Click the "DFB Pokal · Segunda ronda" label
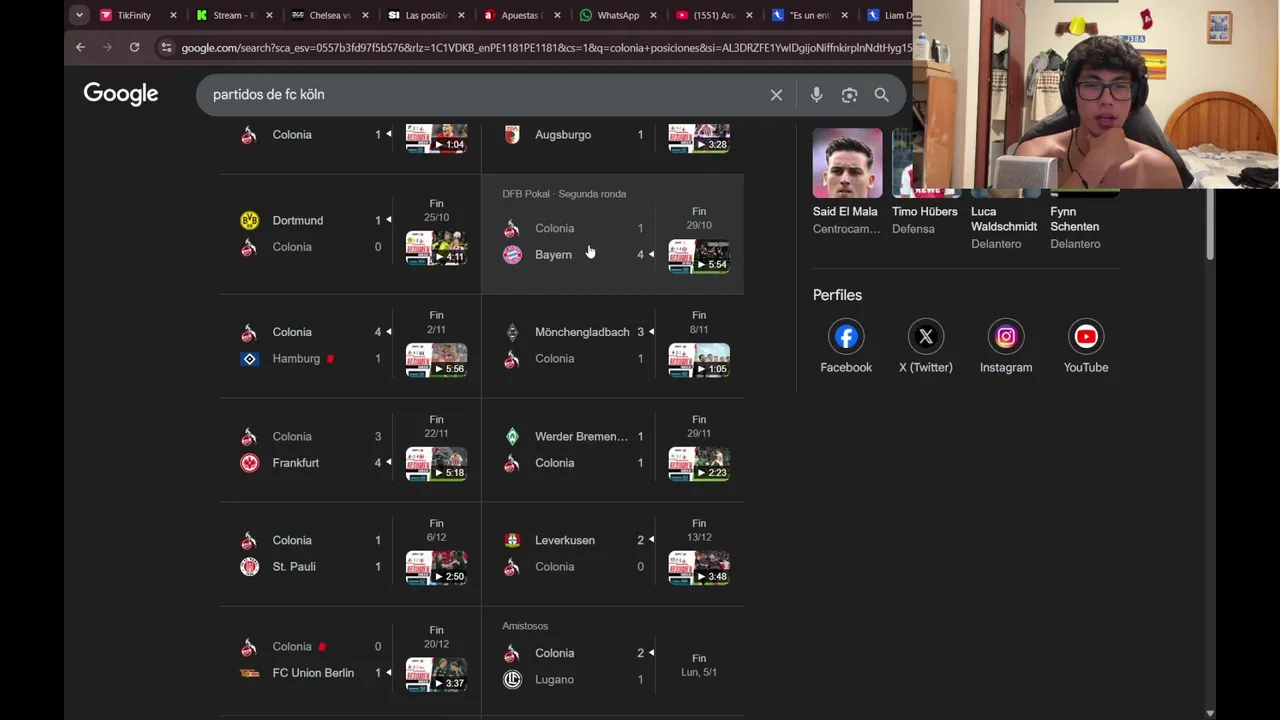Viewport: 1280px width, 720px height. point(564,194)
